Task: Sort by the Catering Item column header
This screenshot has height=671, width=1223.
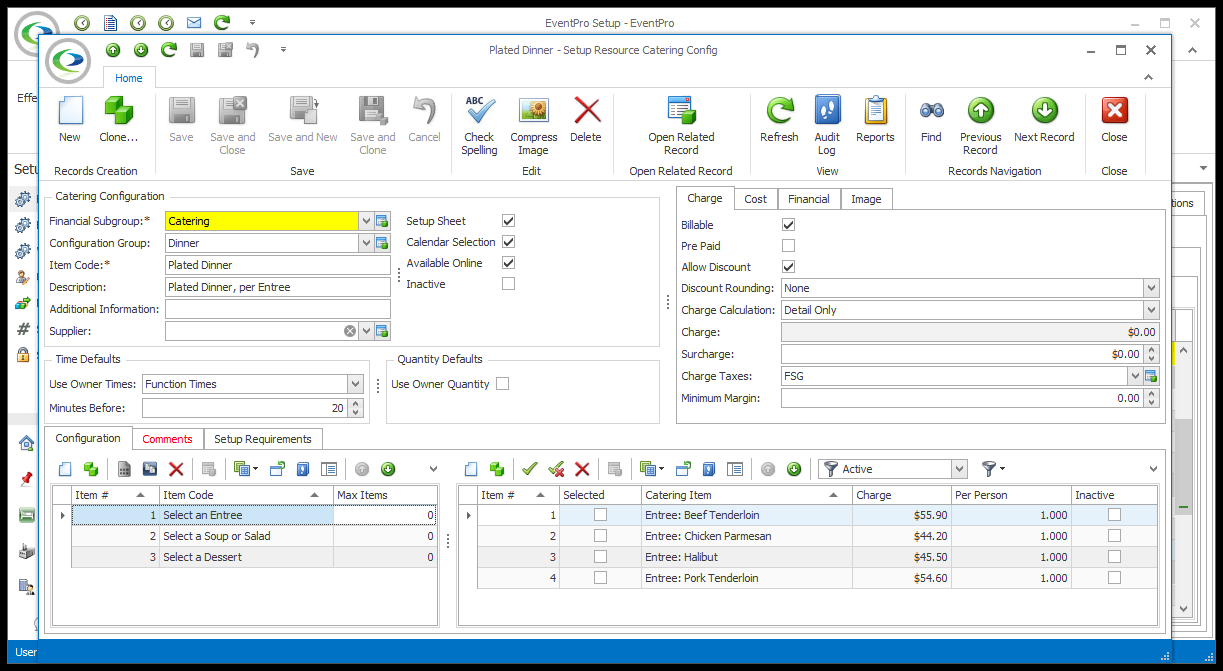Action: (746, 495)
